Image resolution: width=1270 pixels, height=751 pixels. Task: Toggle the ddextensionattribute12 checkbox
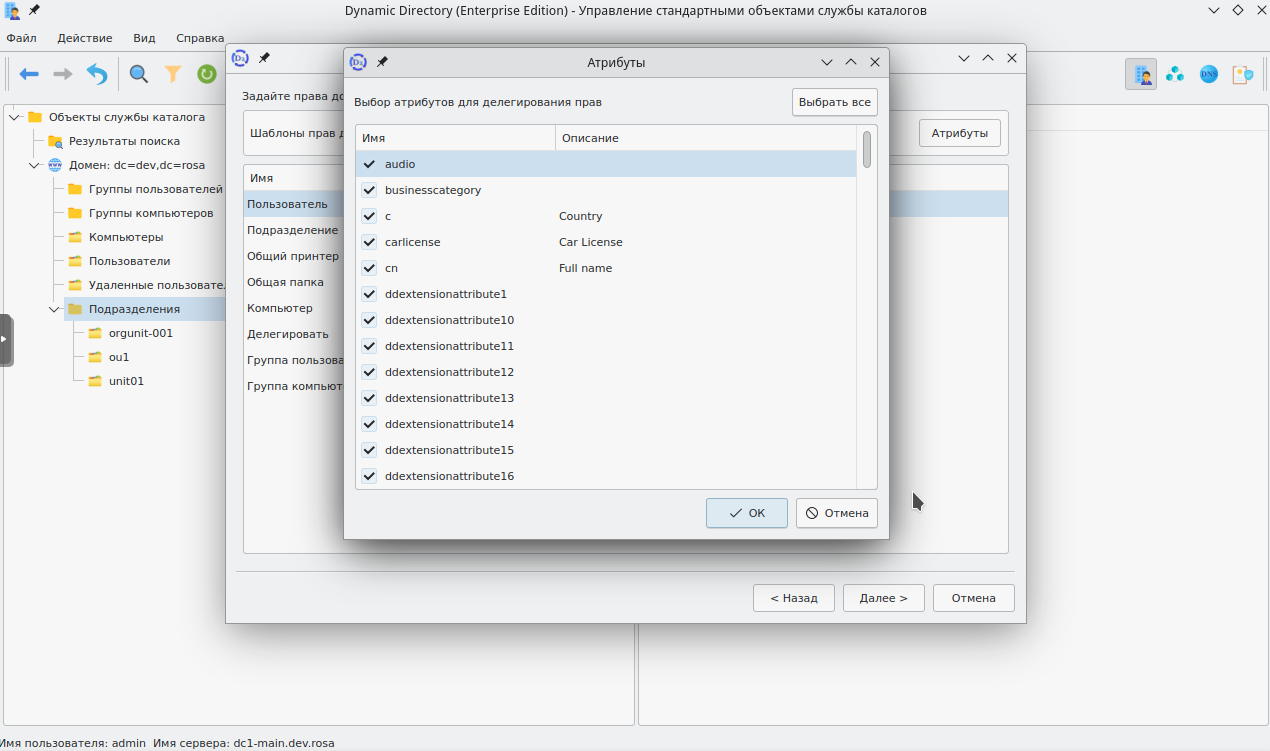pos(369,372)
